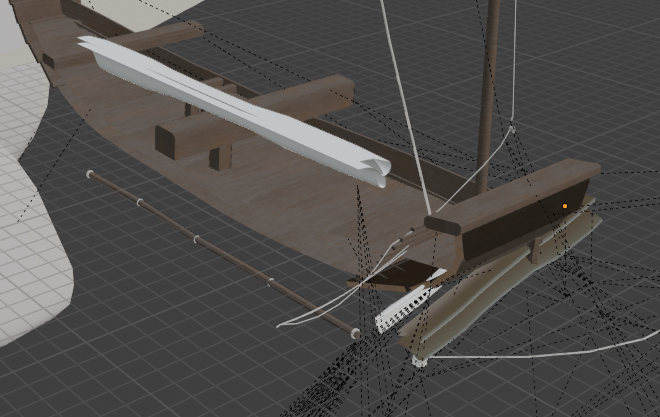
Task: Select the thin white rope right of the mast
Action: coord(514,60)
